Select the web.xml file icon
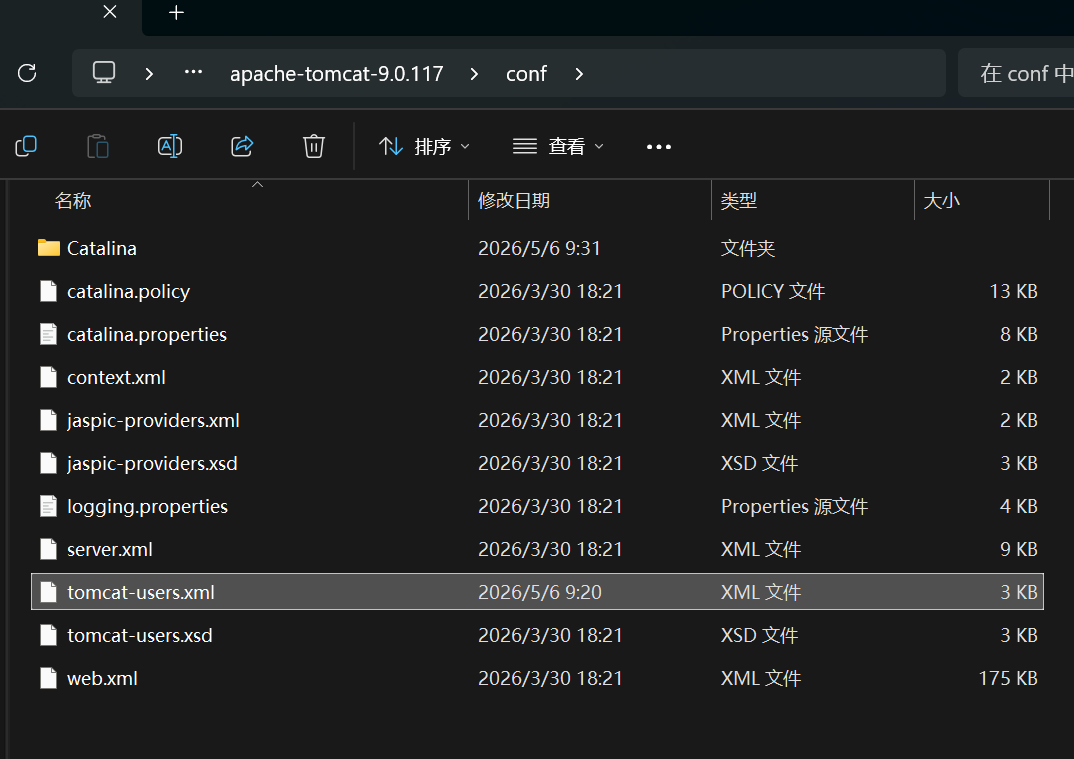This screenshot has width=1074, height=759. (49, 678)
